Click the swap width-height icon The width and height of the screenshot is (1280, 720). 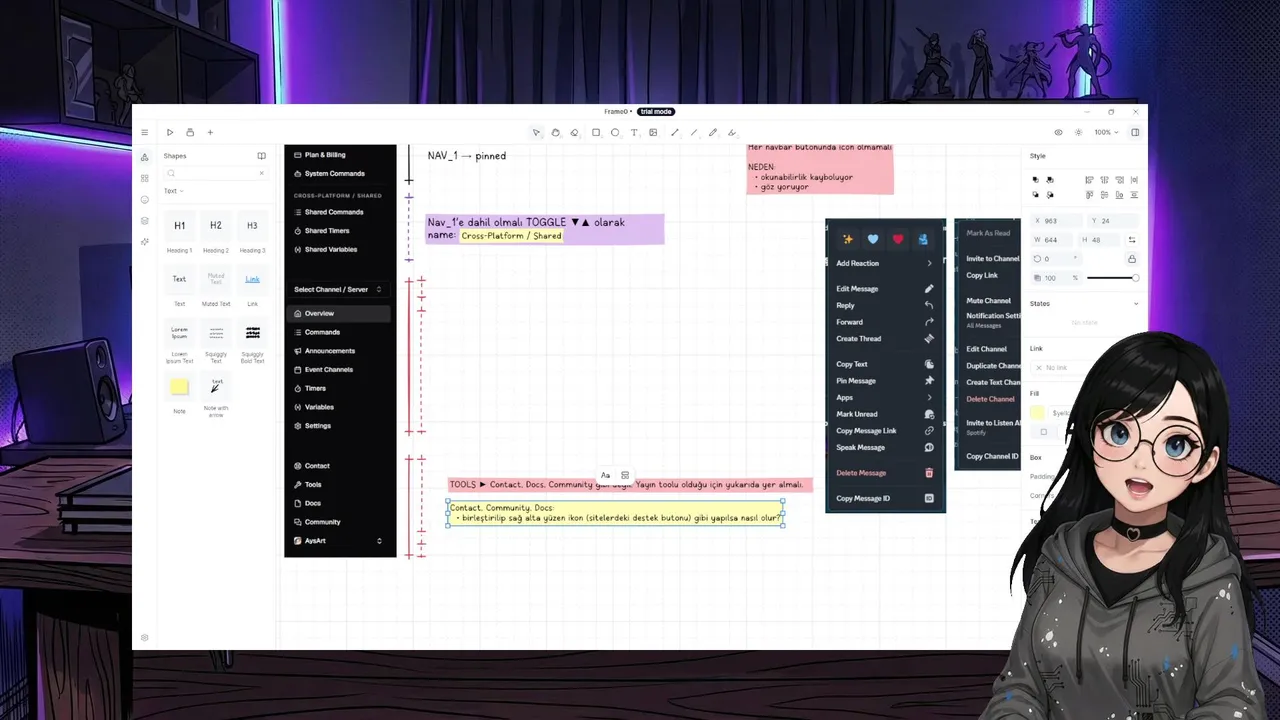point(1132,240)
